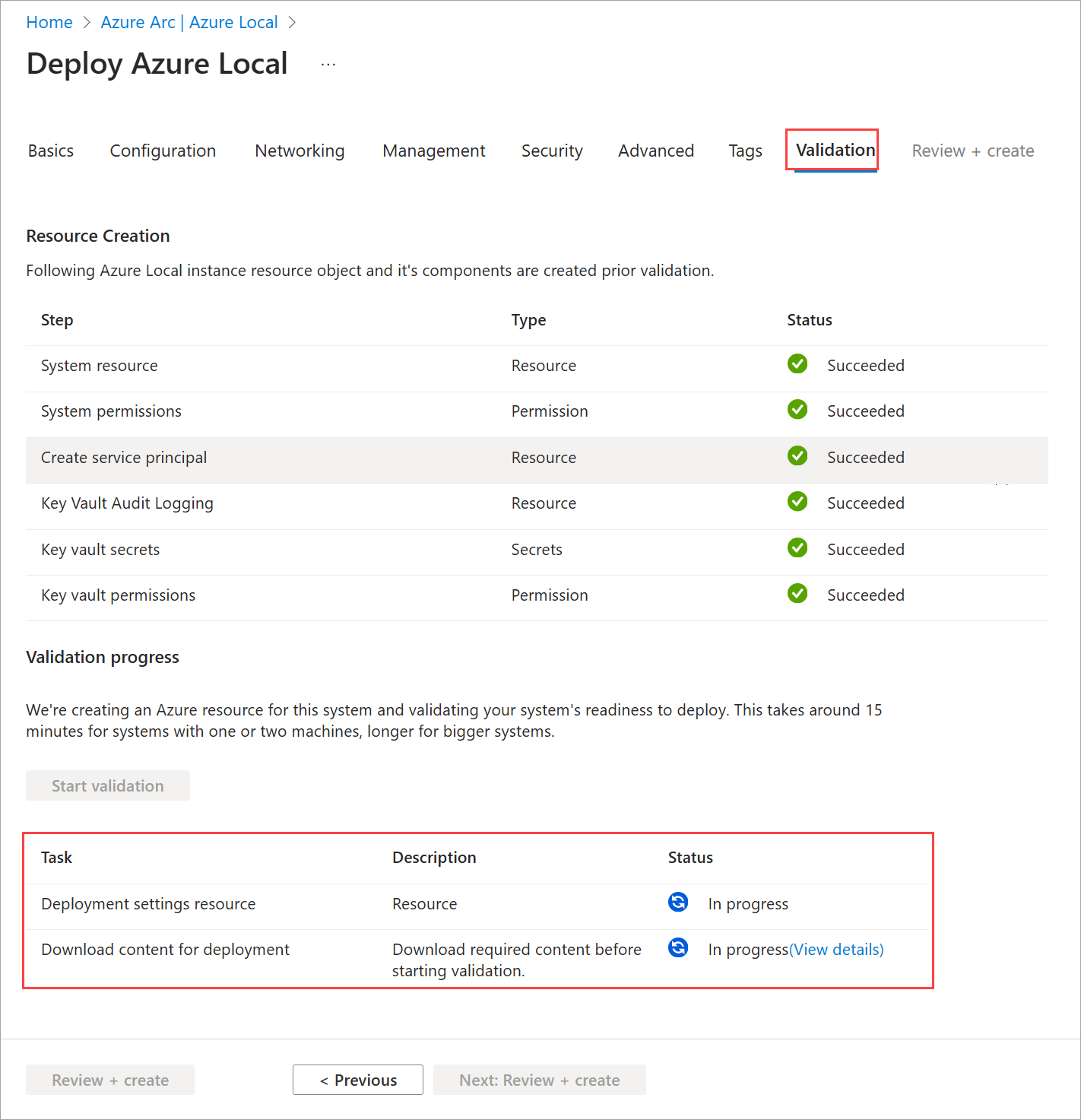This screenshot has width=1081, height=1120.
Task: Switch to the Basics tab
Action: [x=51, y=151]
